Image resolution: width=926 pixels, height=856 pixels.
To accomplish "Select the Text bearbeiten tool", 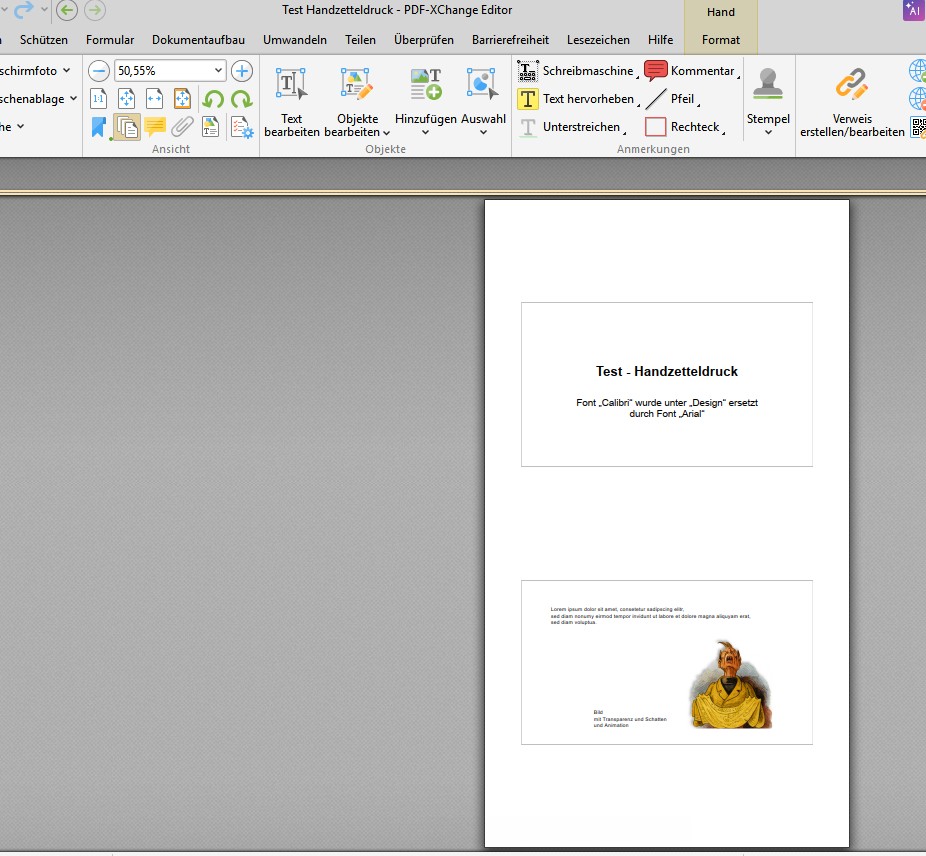I will (292, 102).
